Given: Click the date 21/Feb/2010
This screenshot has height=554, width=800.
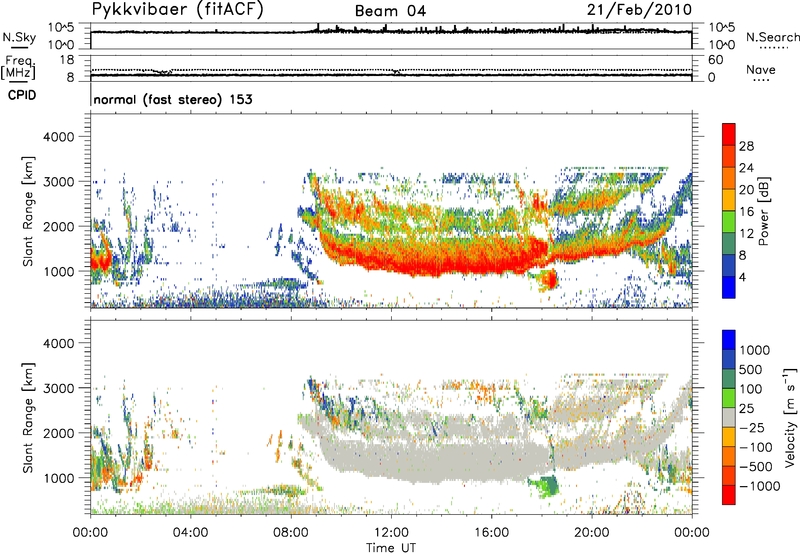Looking at the screenshot, I should (639, 10).
